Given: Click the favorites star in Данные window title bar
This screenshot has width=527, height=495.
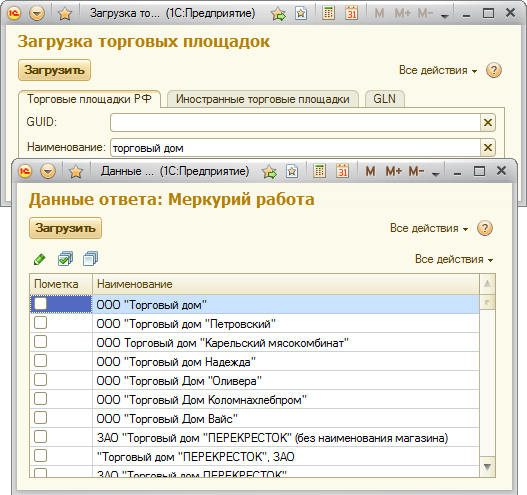Looking at the screenshot, I should [x=76, y=172].
